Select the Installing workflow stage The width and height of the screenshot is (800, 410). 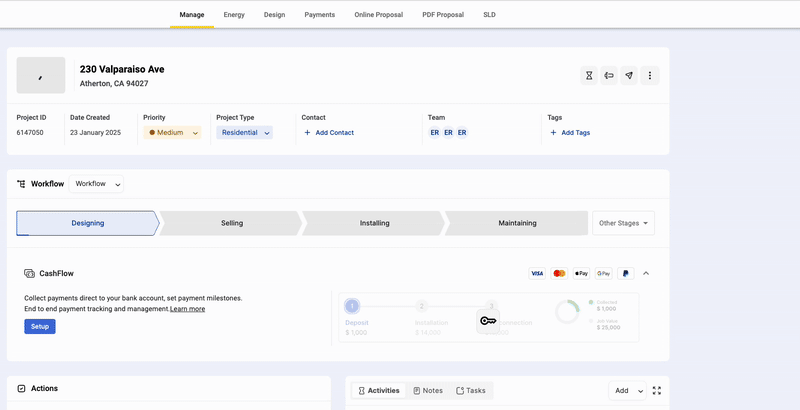click(x=374, y=223)
